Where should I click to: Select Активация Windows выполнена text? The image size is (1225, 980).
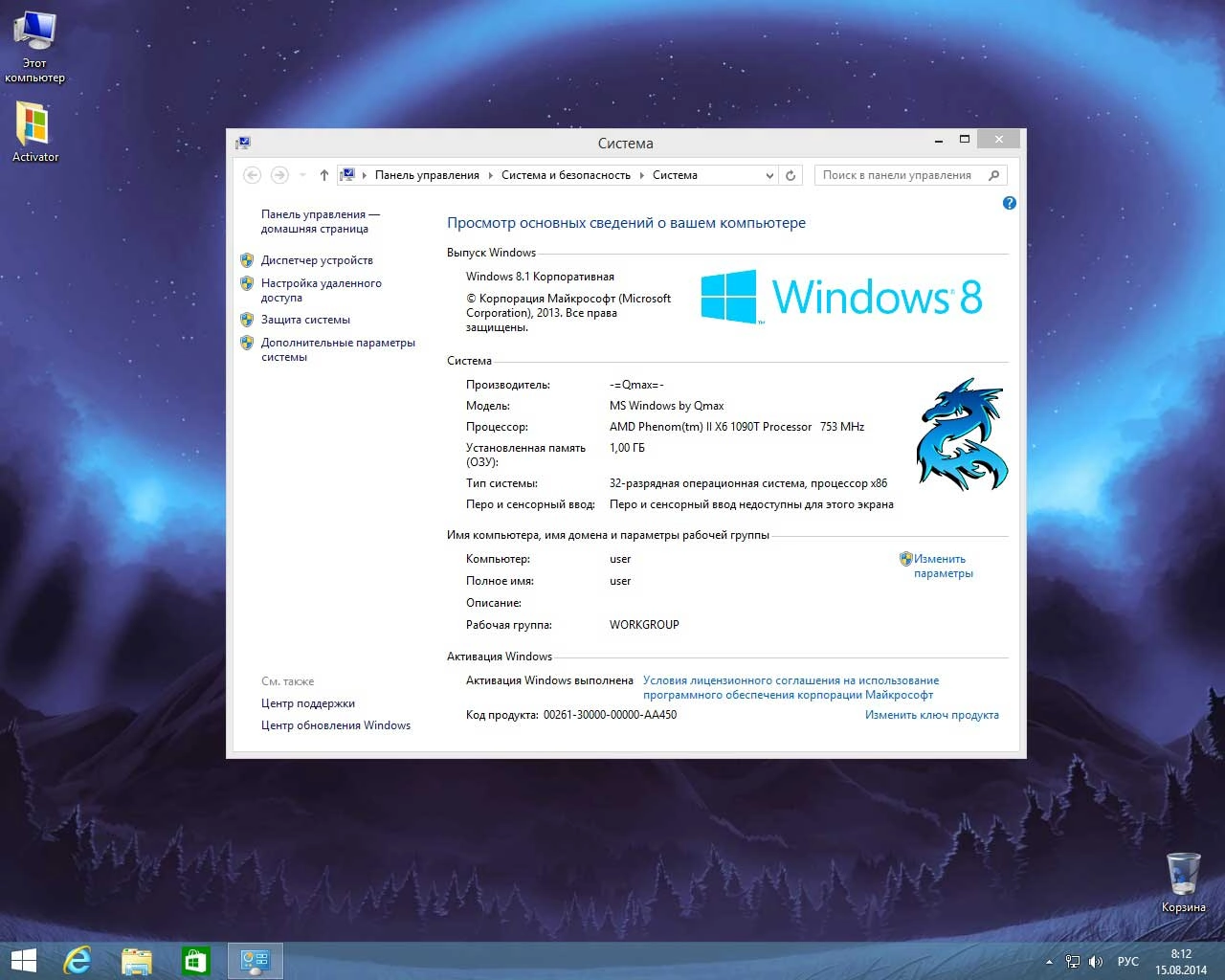tap(549, 680)
